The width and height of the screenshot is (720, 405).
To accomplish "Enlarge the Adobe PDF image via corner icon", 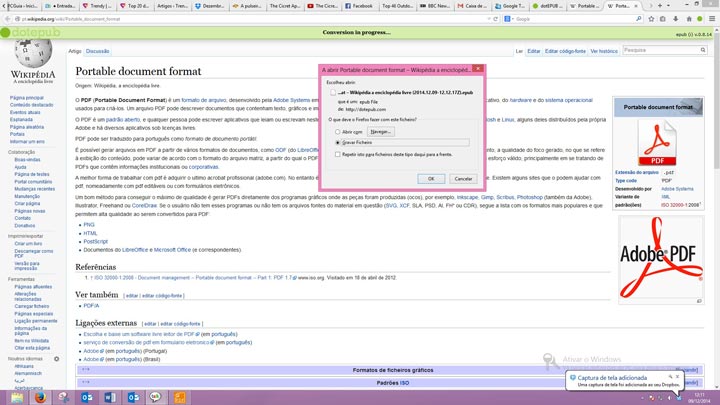I will click(699, 301).
